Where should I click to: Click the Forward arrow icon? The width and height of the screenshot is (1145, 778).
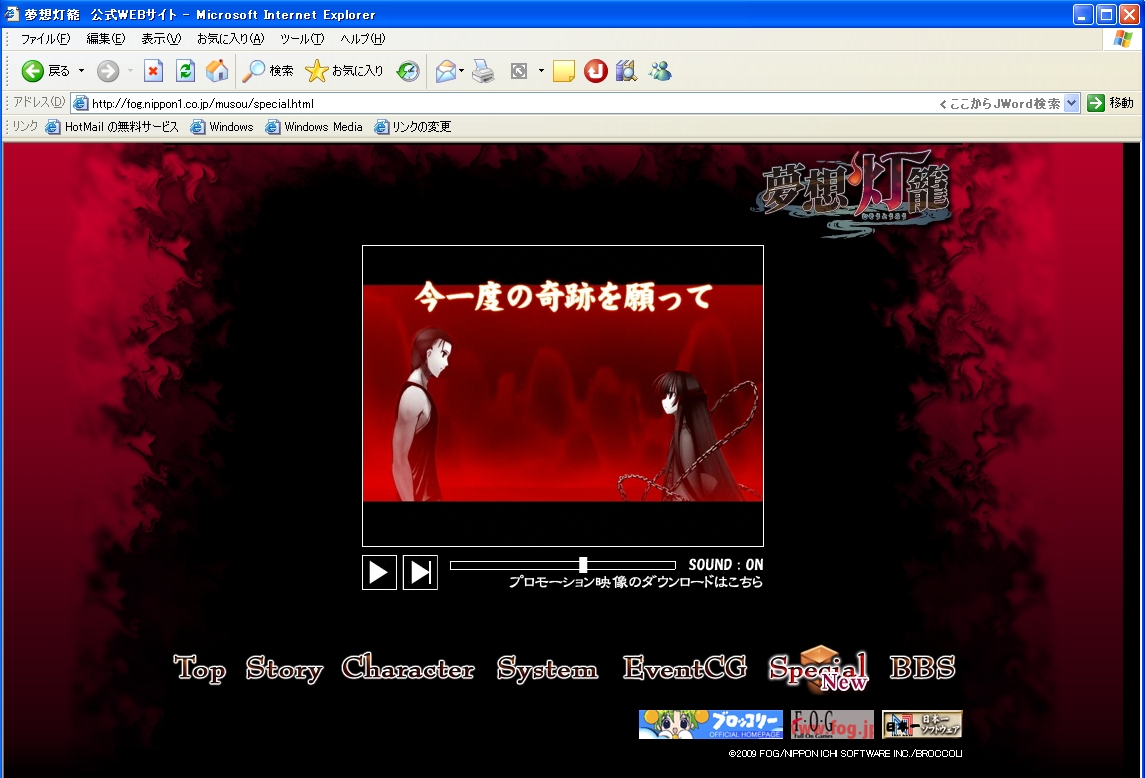click(108, 71)
